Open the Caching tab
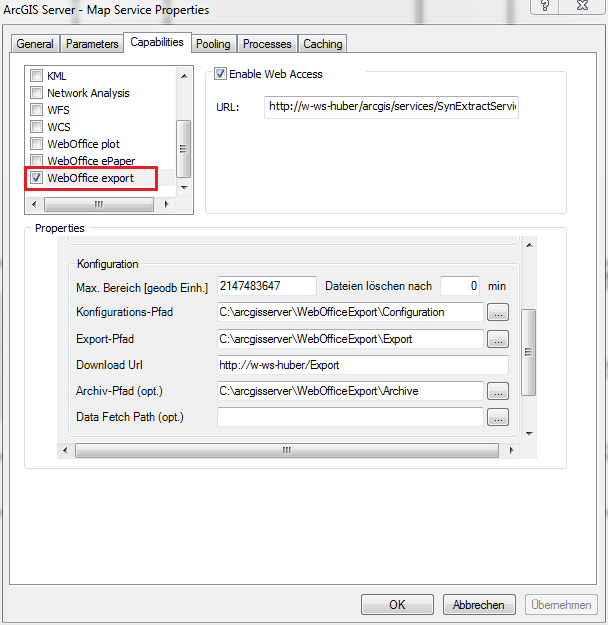This screenshot has width=608, height=625. (323, 43)
